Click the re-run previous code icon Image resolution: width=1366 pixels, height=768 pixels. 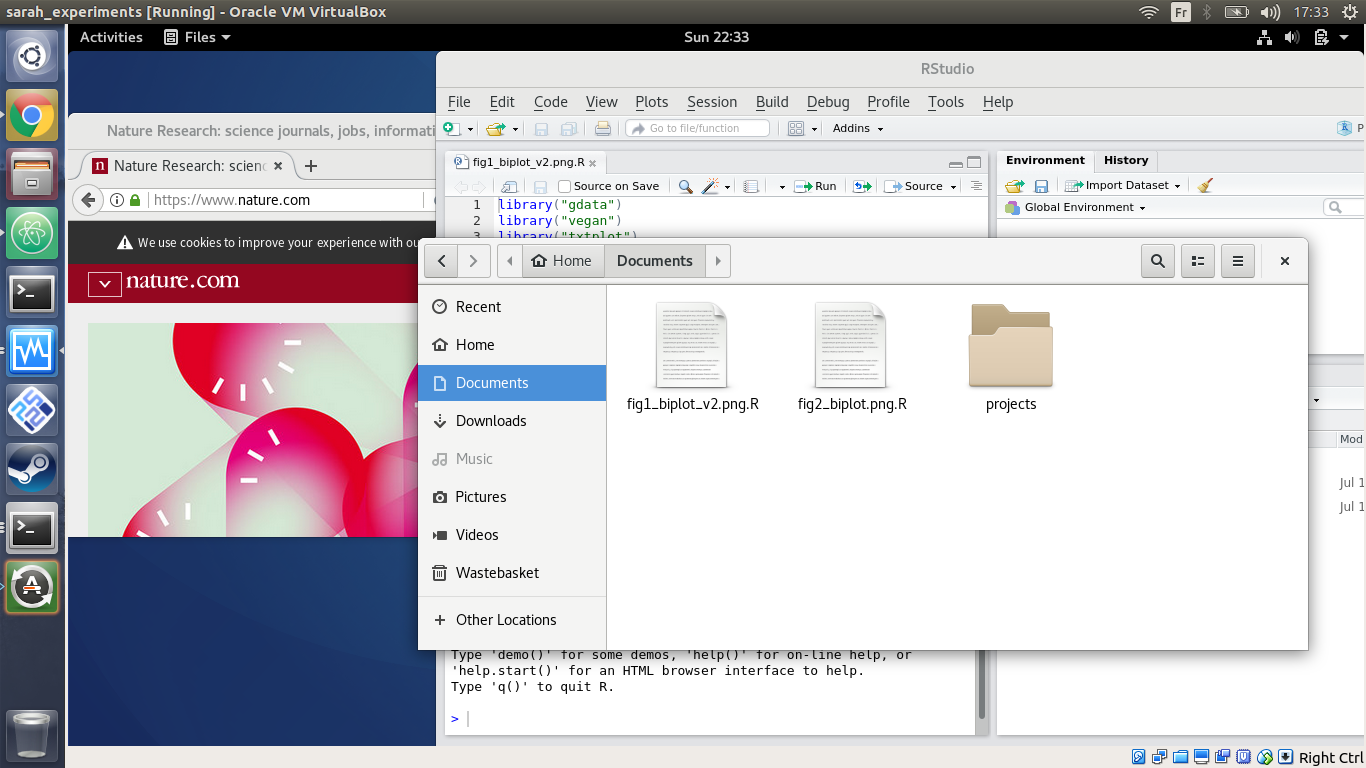(863, 186)
